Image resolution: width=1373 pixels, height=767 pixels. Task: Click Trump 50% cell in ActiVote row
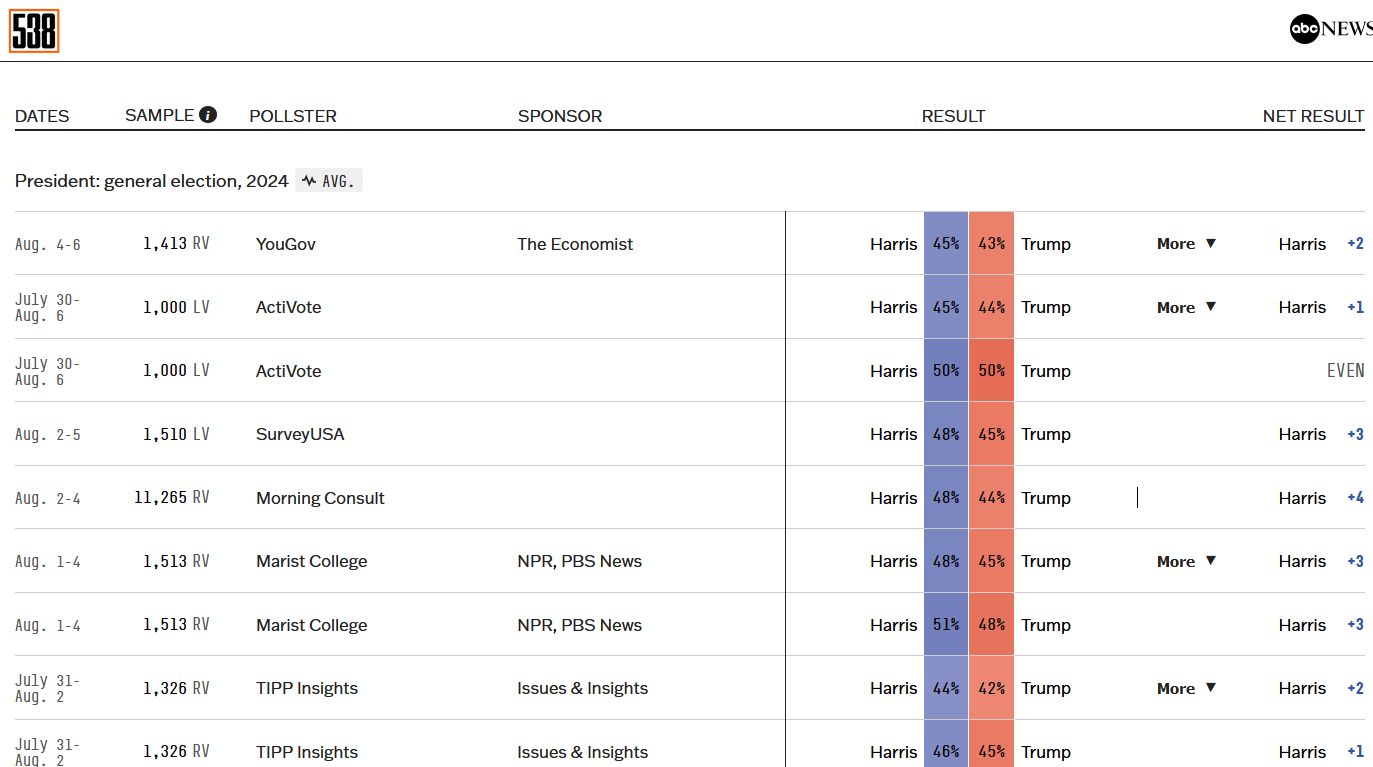coord(991,370)
